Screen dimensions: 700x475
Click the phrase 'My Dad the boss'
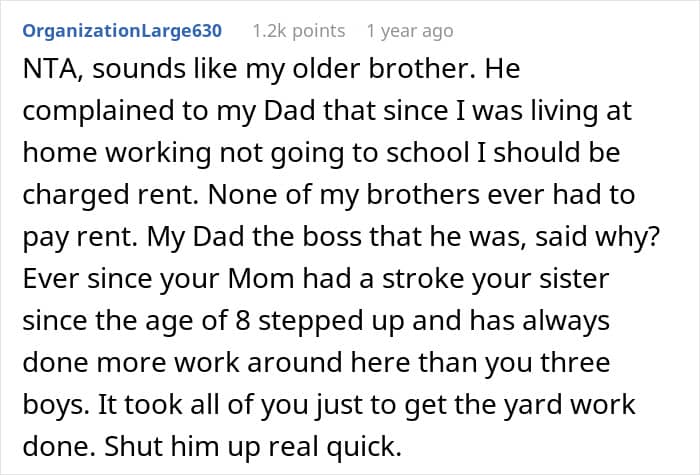click(x=254, y=237)
